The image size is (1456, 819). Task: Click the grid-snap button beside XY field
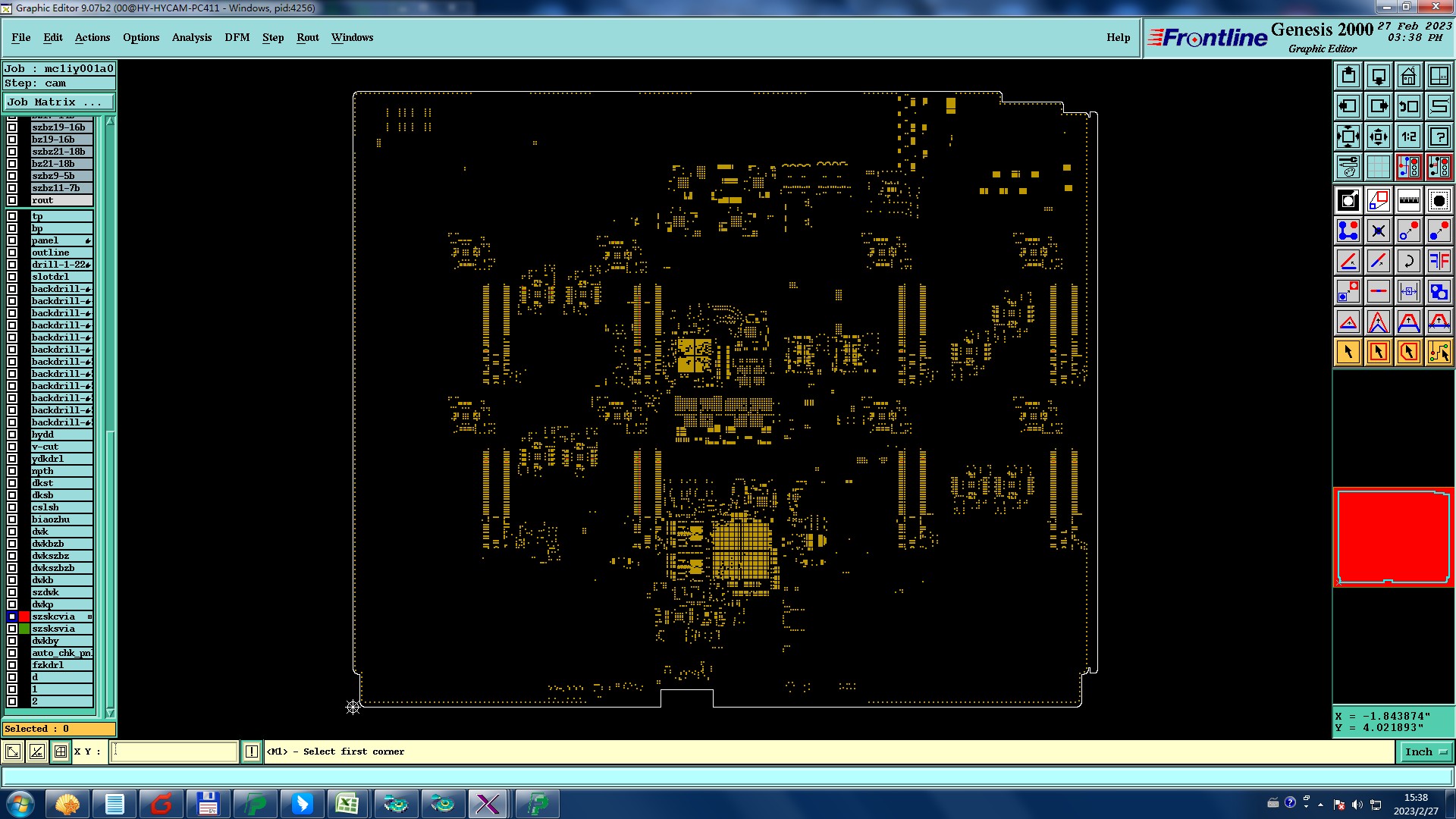61,752
